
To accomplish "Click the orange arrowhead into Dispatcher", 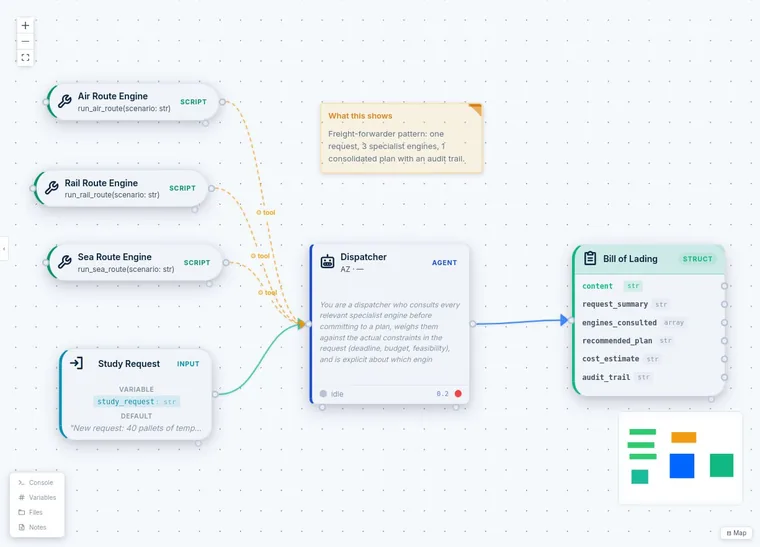I will pyautogui.click(x=301, y=324).
